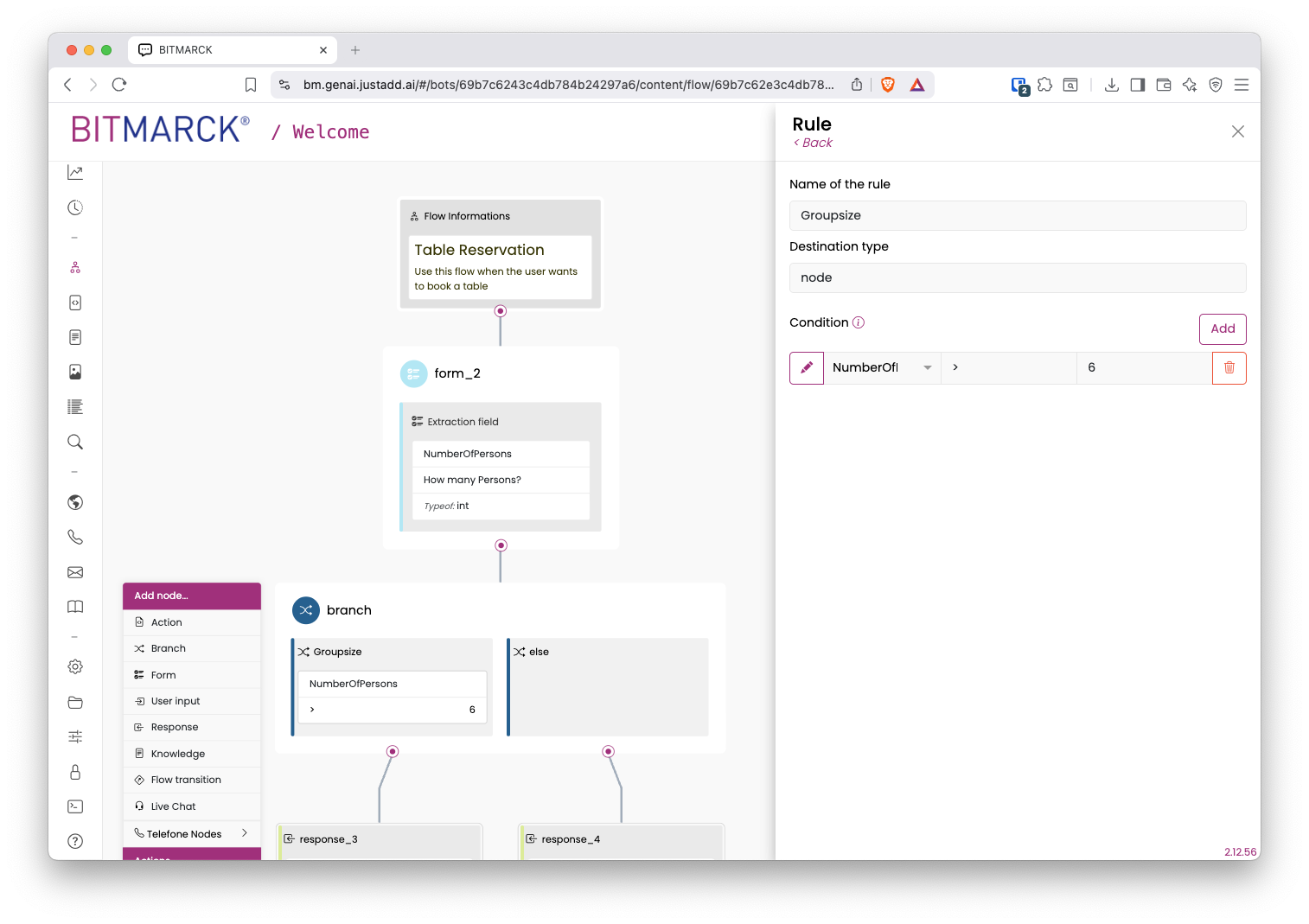
Task: Add a Live Chat node
Action: pyautogui.click(x=192, y=806)
